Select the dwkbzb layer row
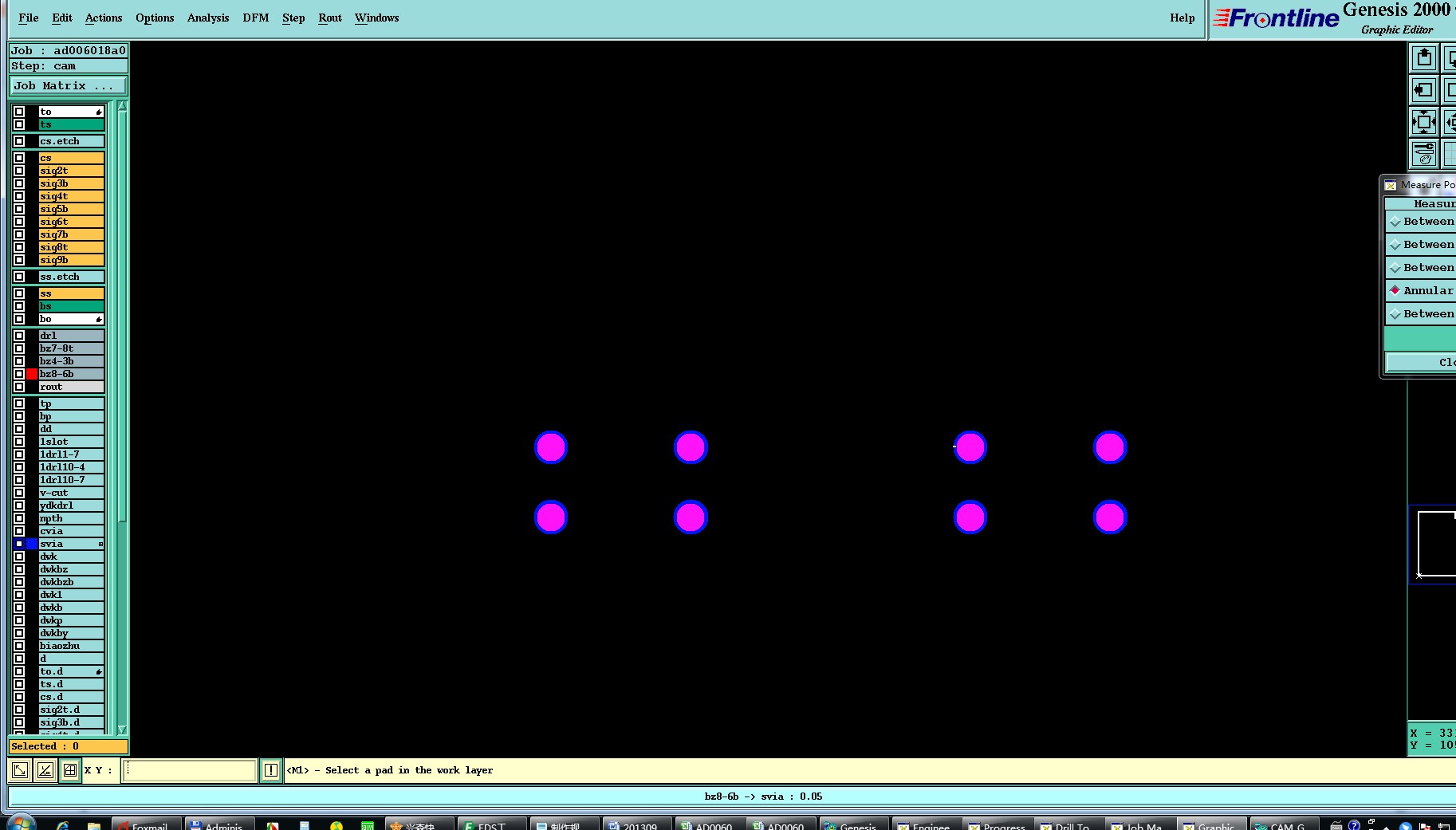Screen dimensions: 1456x830 pyautogui.click(x=72, y=582)
